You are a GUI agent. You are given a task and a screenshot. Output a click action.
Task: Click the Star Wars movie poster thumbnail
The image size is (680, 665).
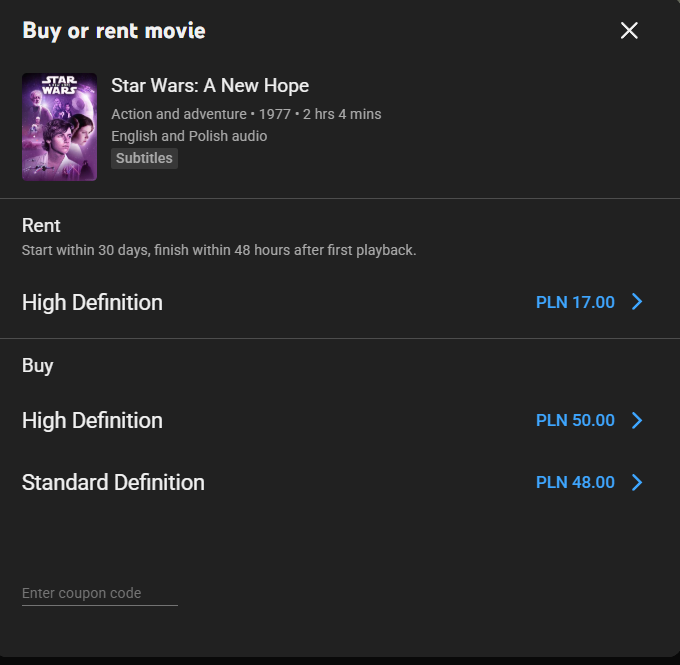pos(59,127)
